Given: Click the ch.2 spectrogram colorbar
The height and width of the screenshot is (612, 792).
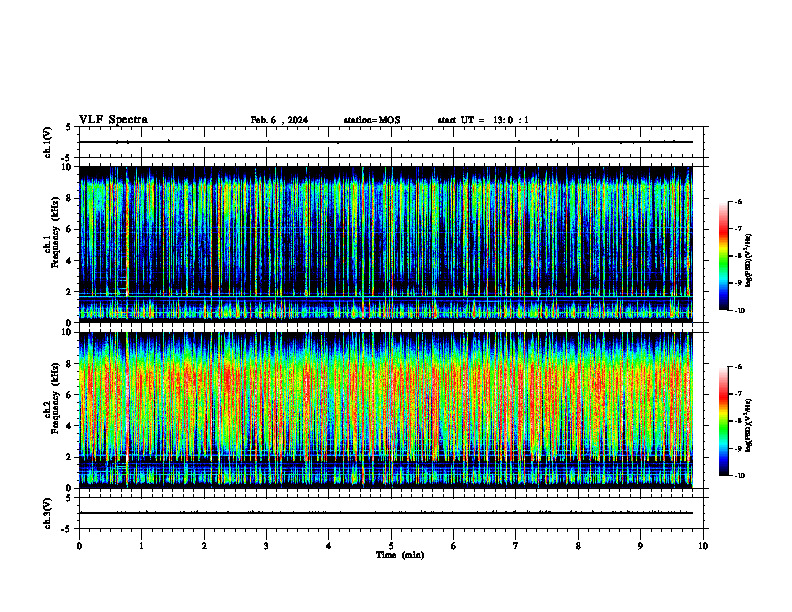Looking at the screenshot, I should [x=723, y=421].
